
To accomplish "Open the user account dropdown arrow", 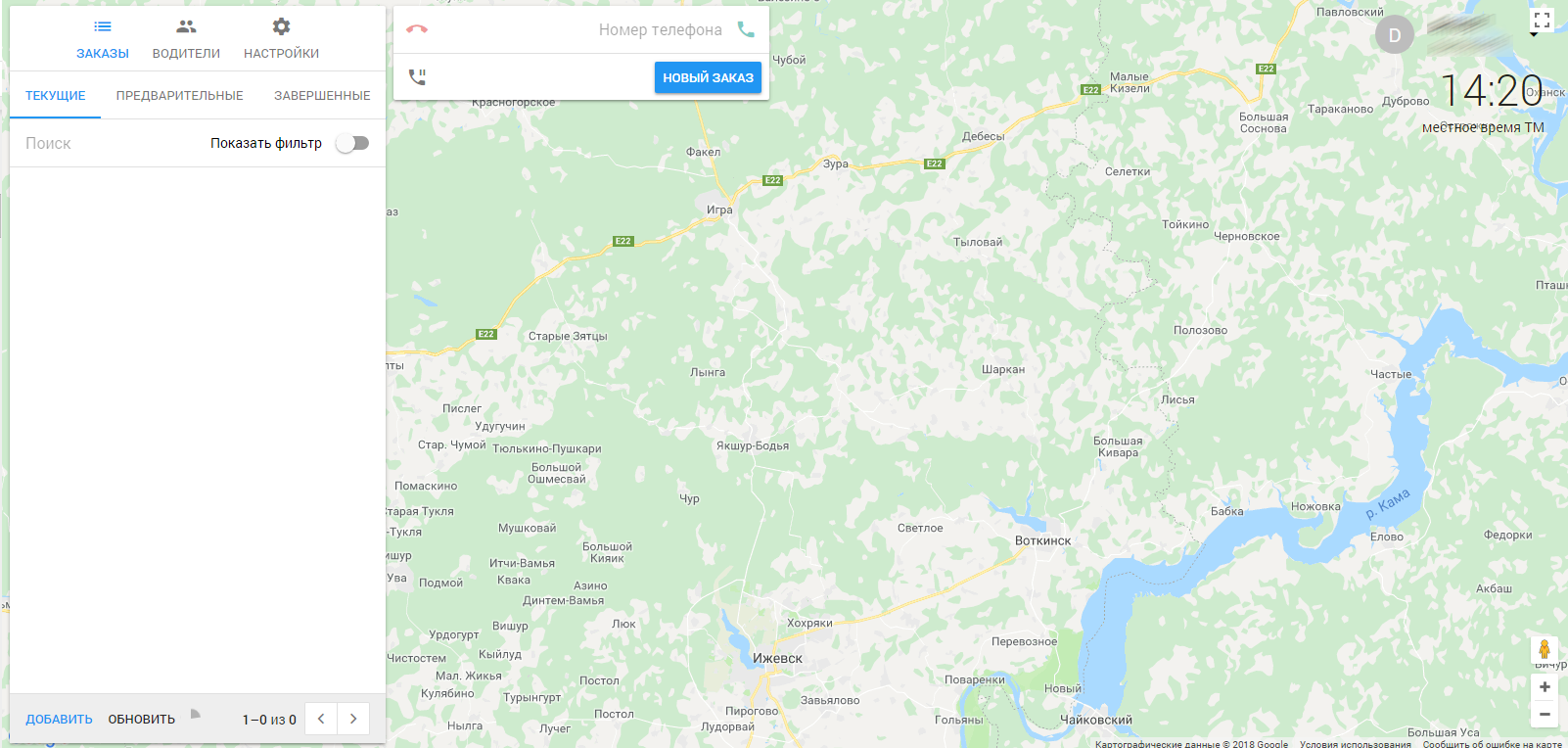I will 1533,35.
